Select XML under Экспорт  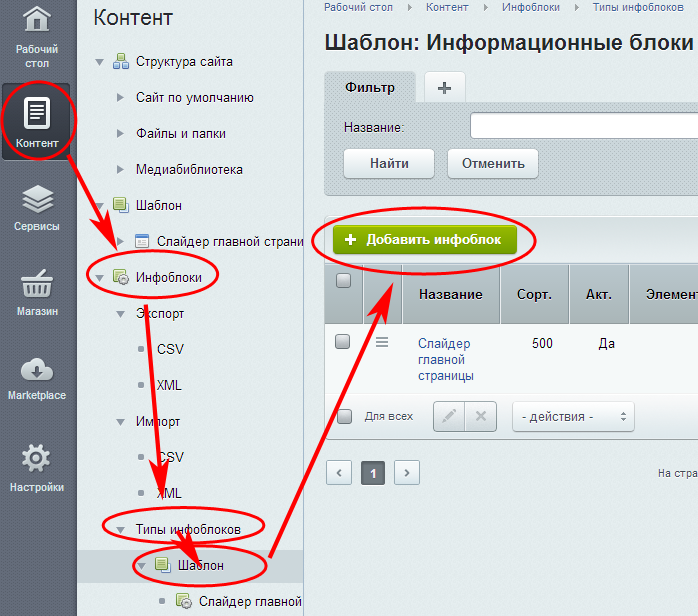tap(169, 385)
